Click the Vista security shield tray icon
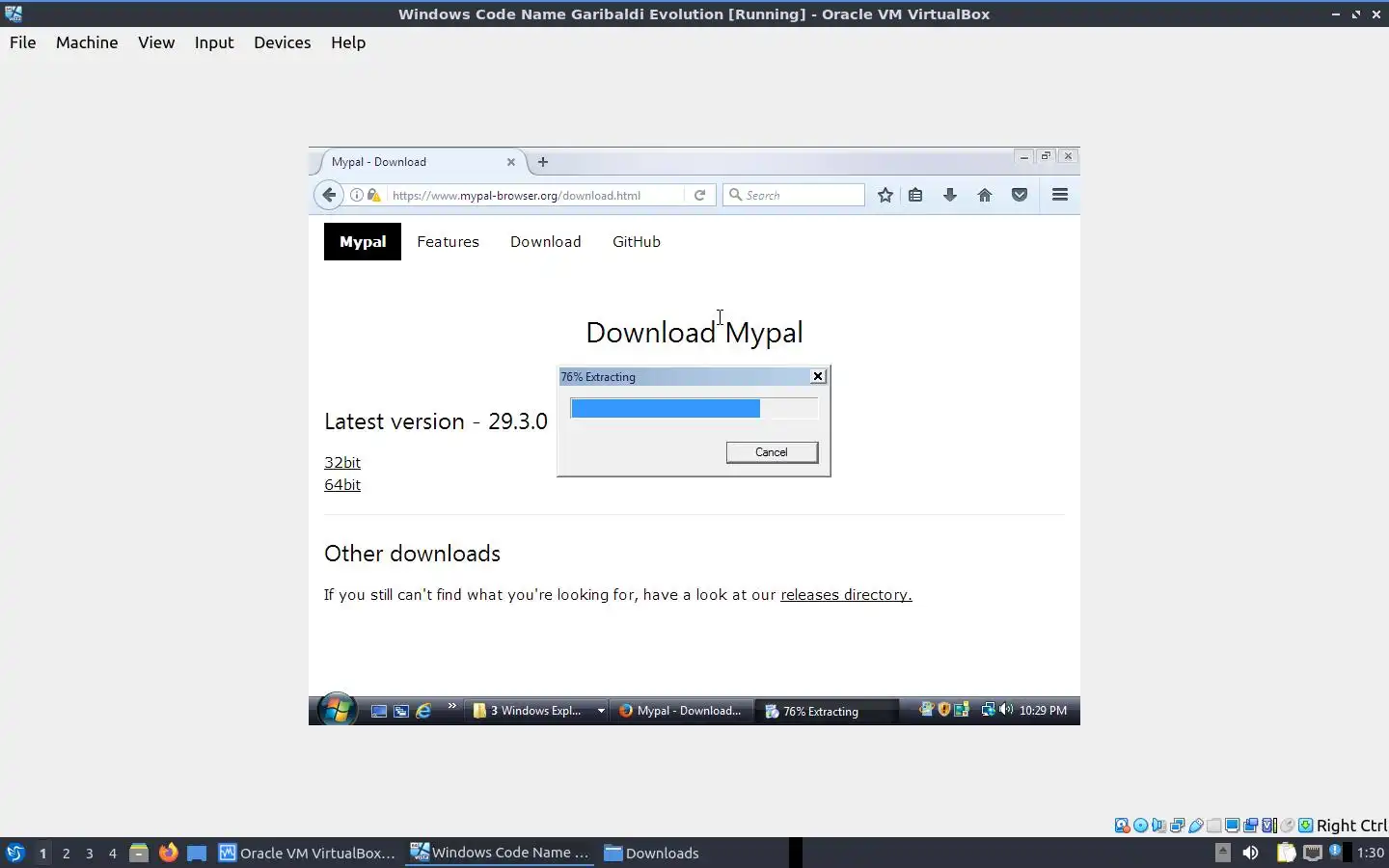 coord(944,709)
